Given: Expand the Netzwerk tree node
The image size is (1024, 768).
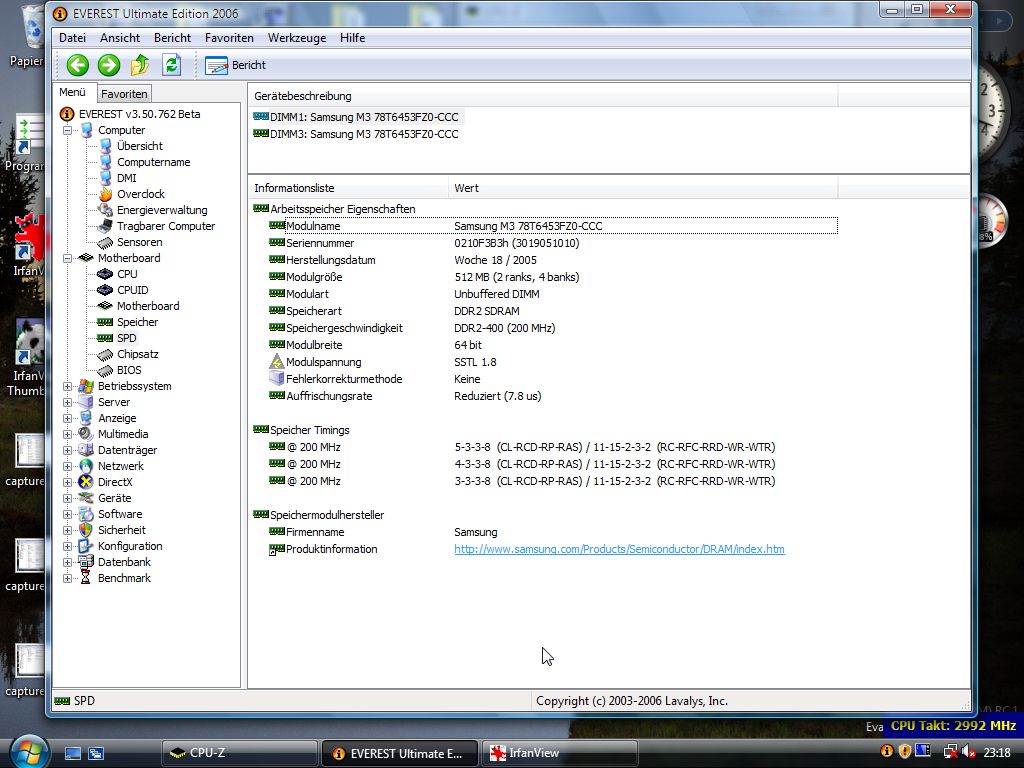Looking at the screenshot, I should click(x=67, y=466).
